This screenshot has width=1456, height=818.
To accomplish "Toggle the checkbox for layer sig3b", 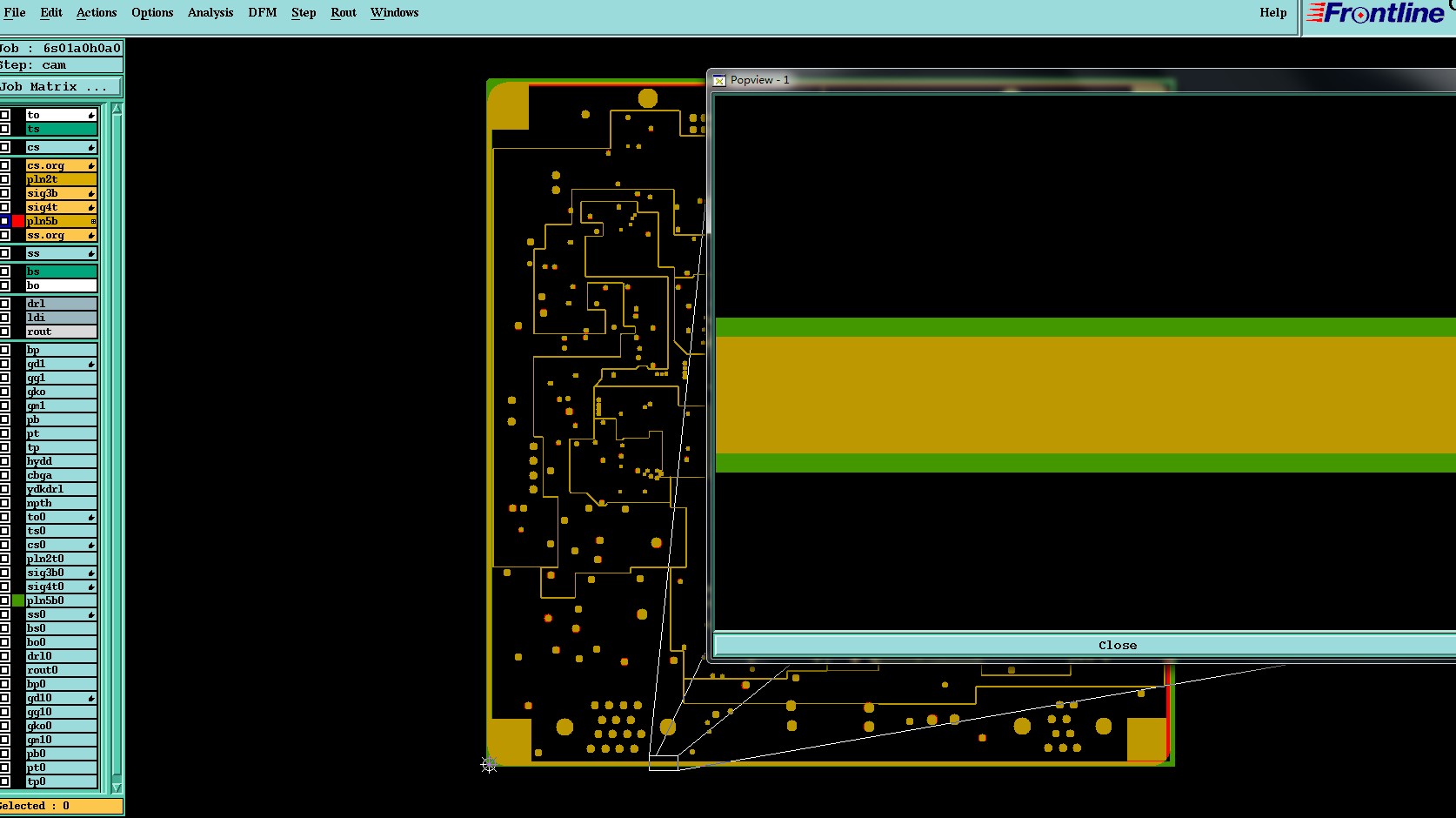I will [5, 193].
